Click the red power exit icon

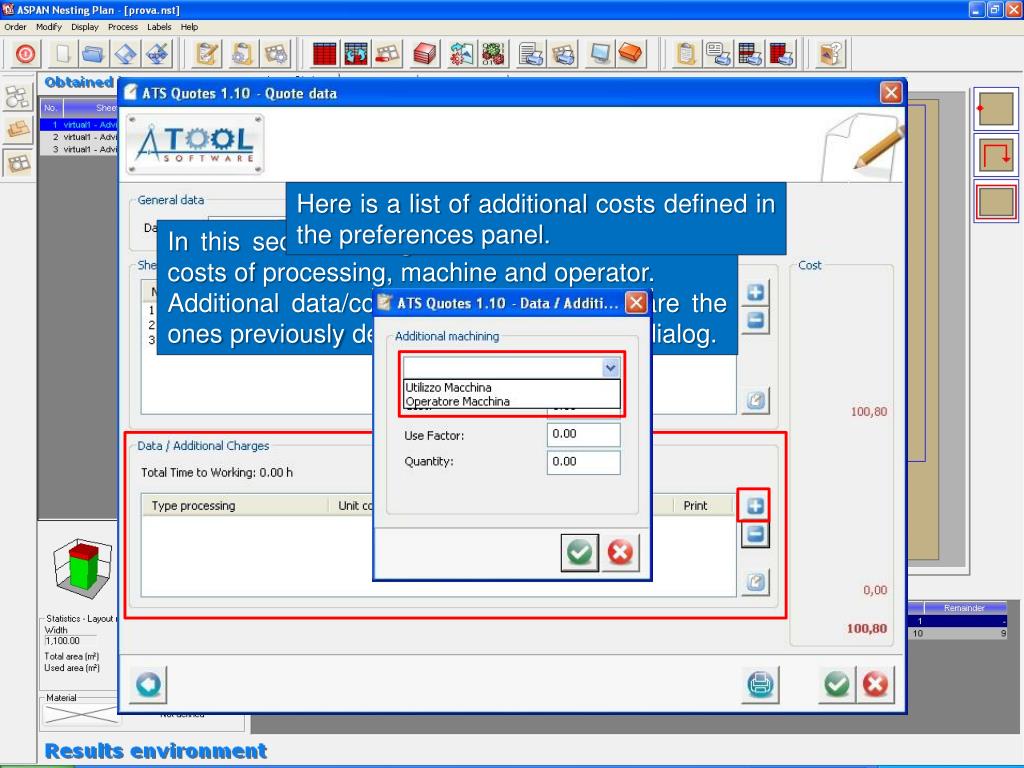pyautogui.click(x=25, y=54)
